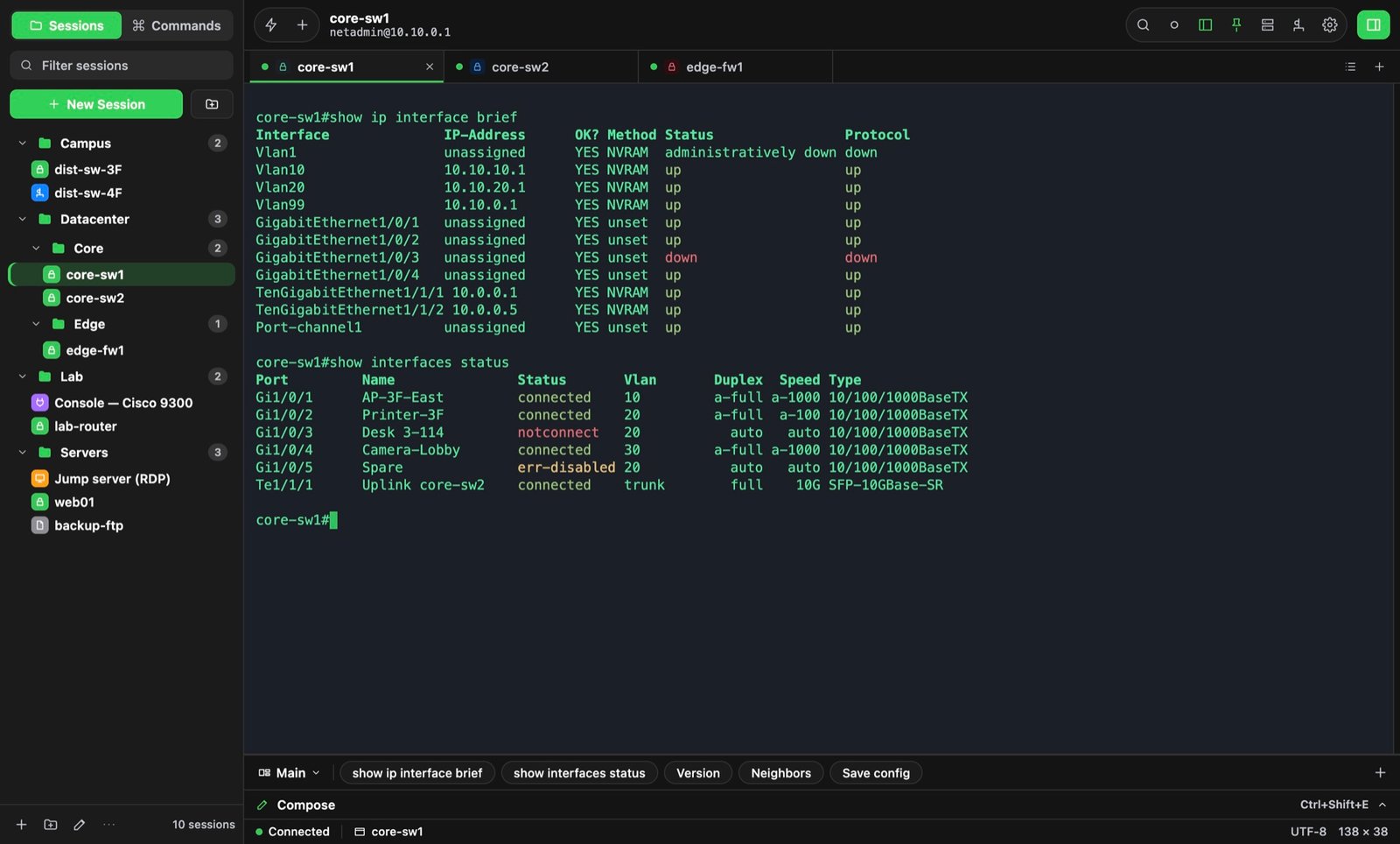Open search via magnifier icon in toolbar
This screenshot has height=844, width=1400.
[x=1143, y=25]
